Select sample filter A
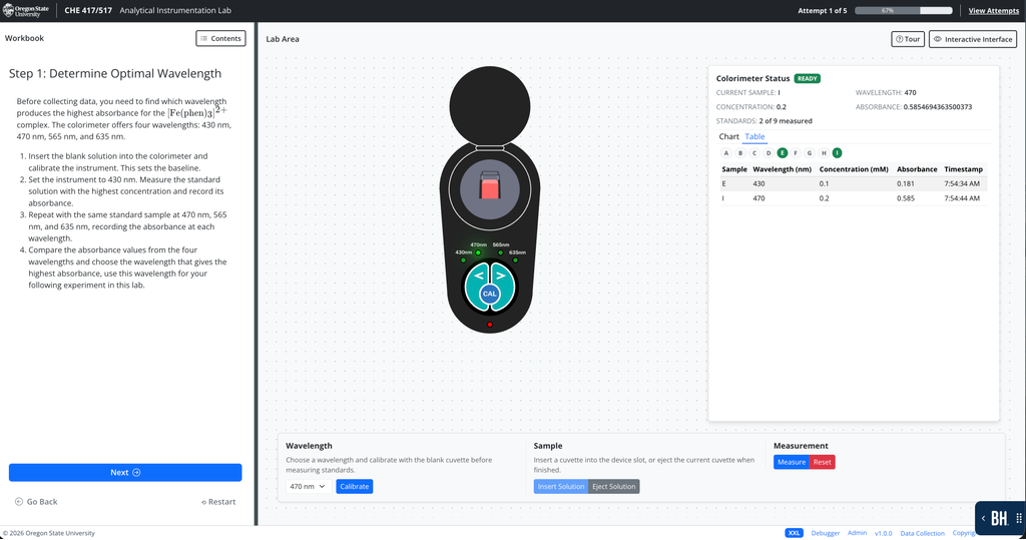The image size is (1026, 540). pos(726,153)
